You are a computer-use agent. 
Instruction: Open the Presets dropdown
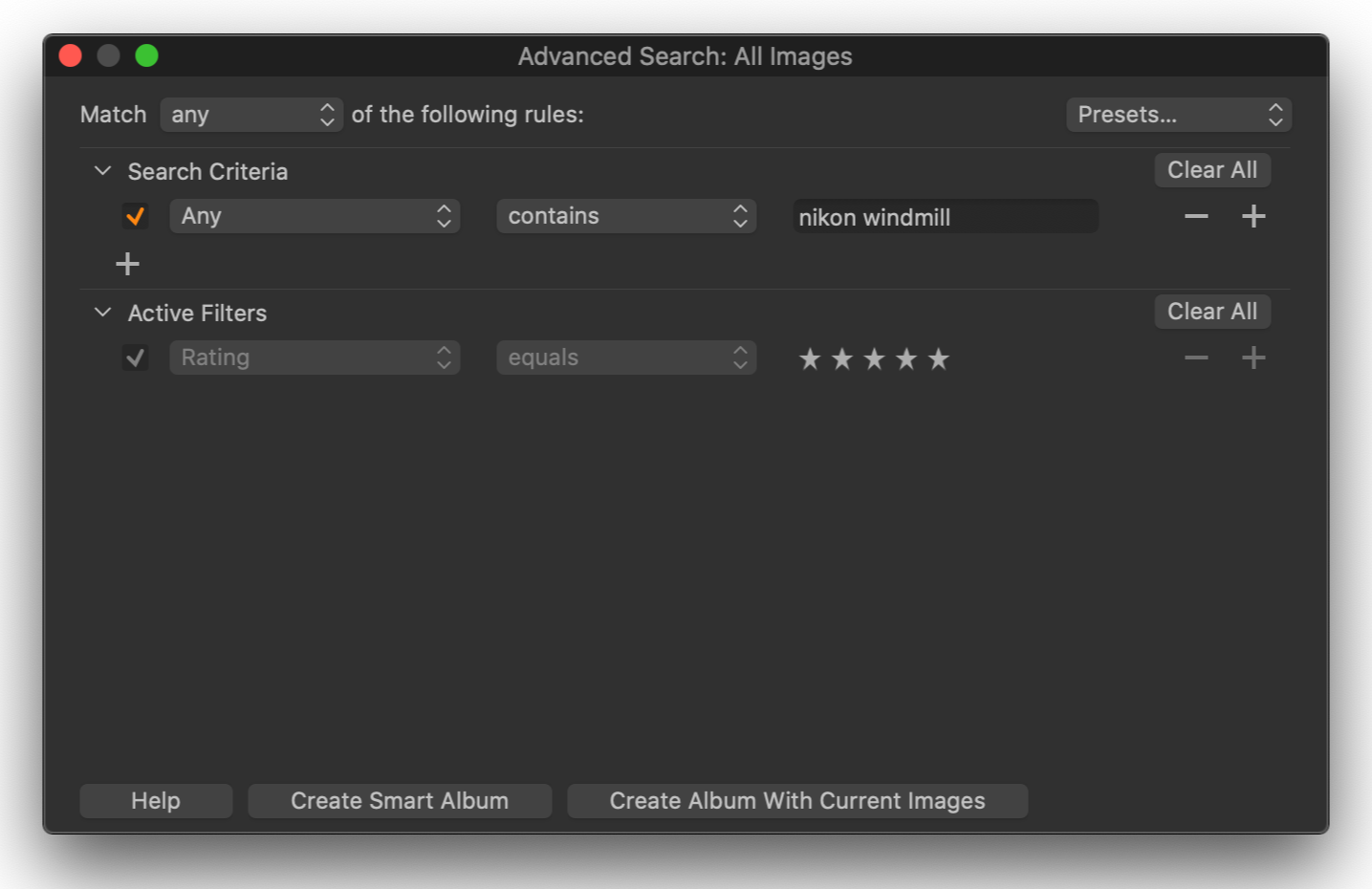click(x=1179, y=115)
